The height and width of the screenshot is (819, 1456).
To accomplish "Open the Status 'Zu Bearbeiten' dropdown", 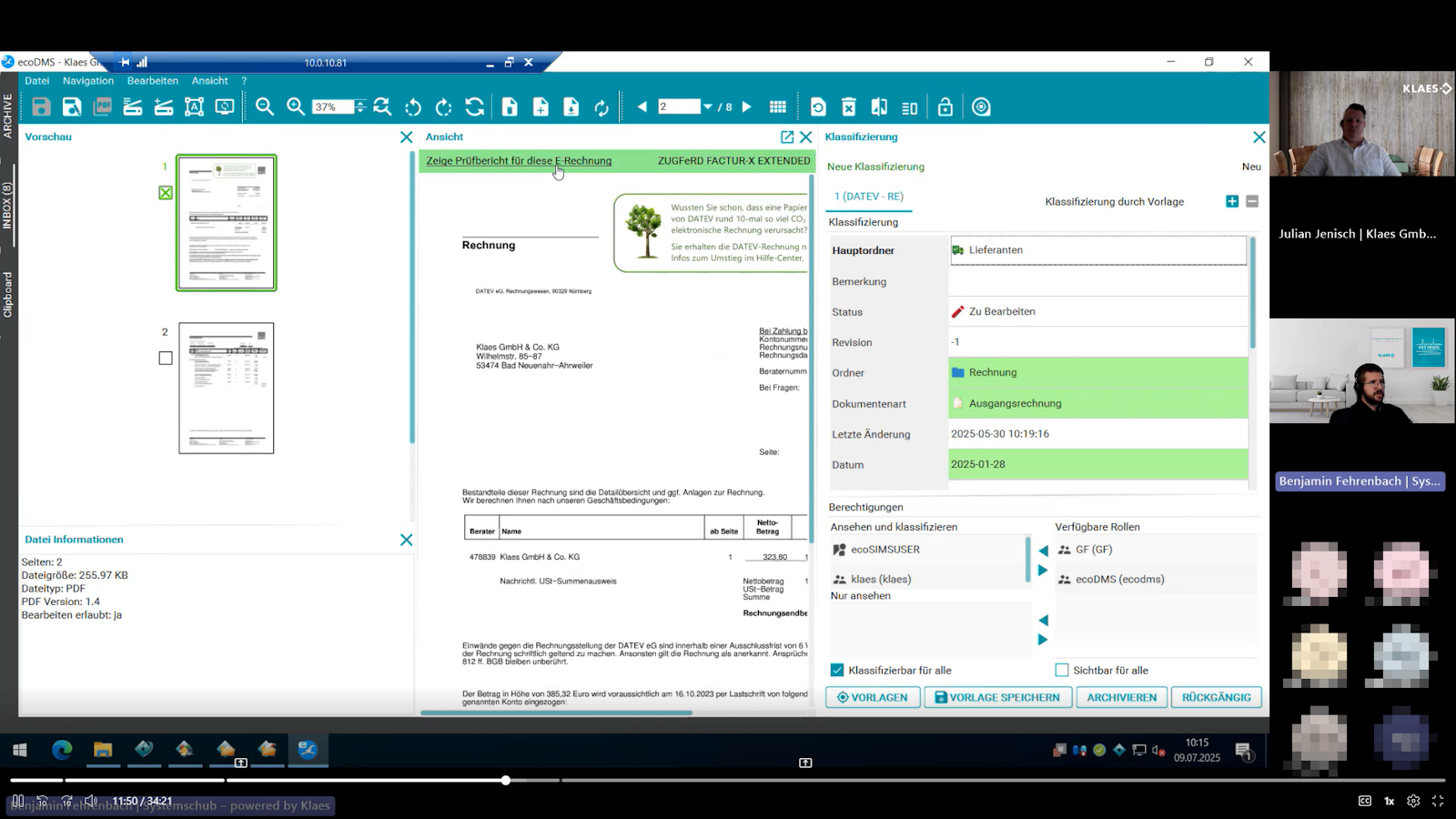I will 1097,311.
